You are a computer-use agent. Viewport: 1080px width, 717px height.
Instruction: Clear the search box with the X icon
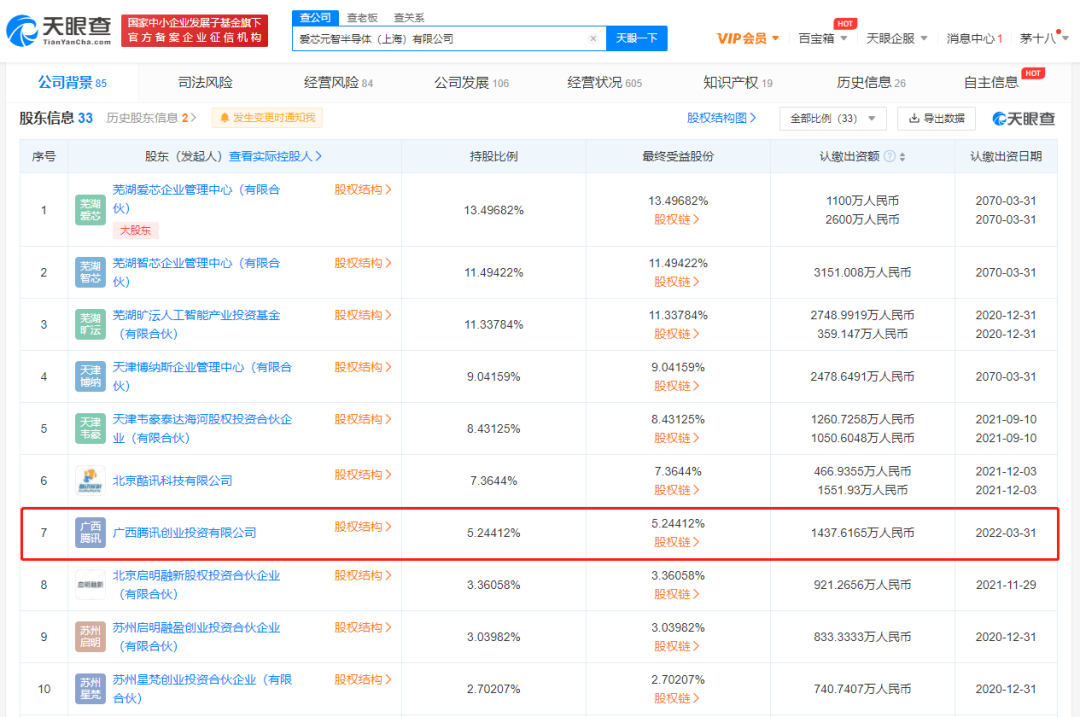(x=593, y=39)
